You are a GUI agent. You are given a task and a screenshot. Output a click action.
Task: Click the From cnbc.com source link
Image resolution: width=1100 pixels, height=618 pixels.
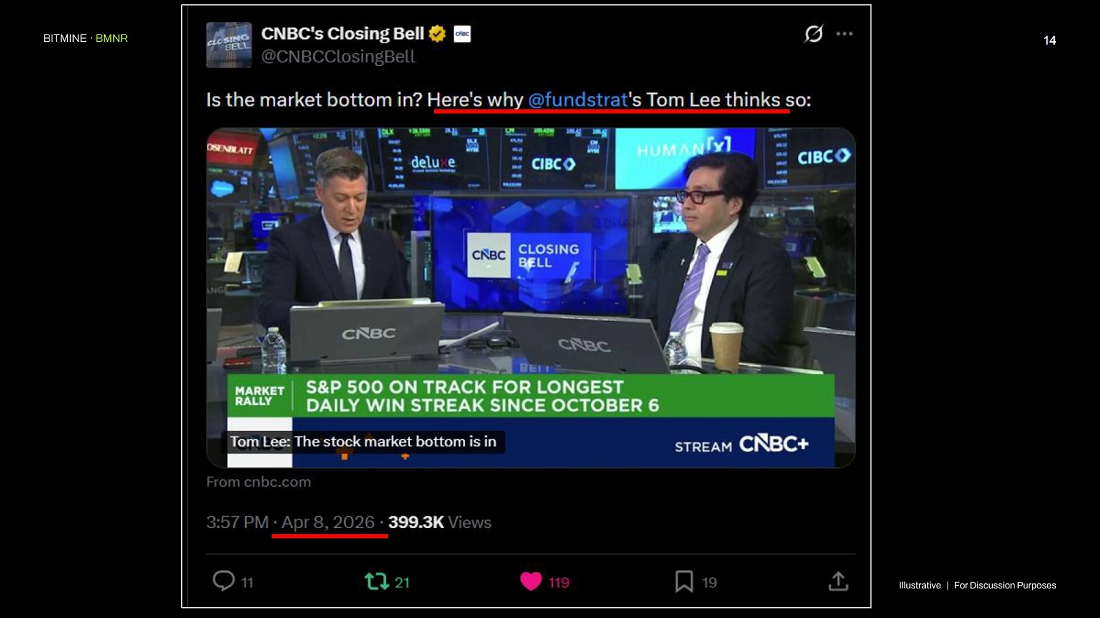[x=258, y=482]
